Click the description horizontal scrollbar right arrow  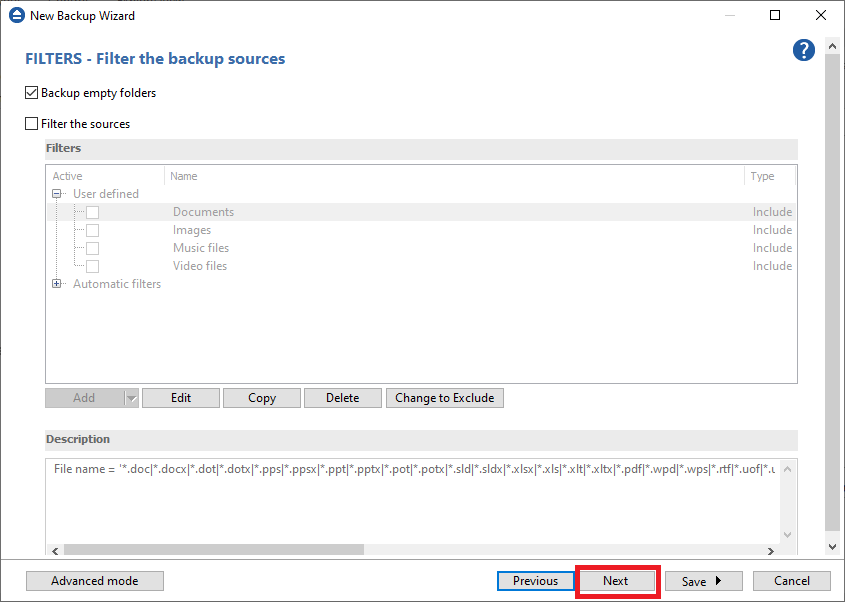point(770,549)
